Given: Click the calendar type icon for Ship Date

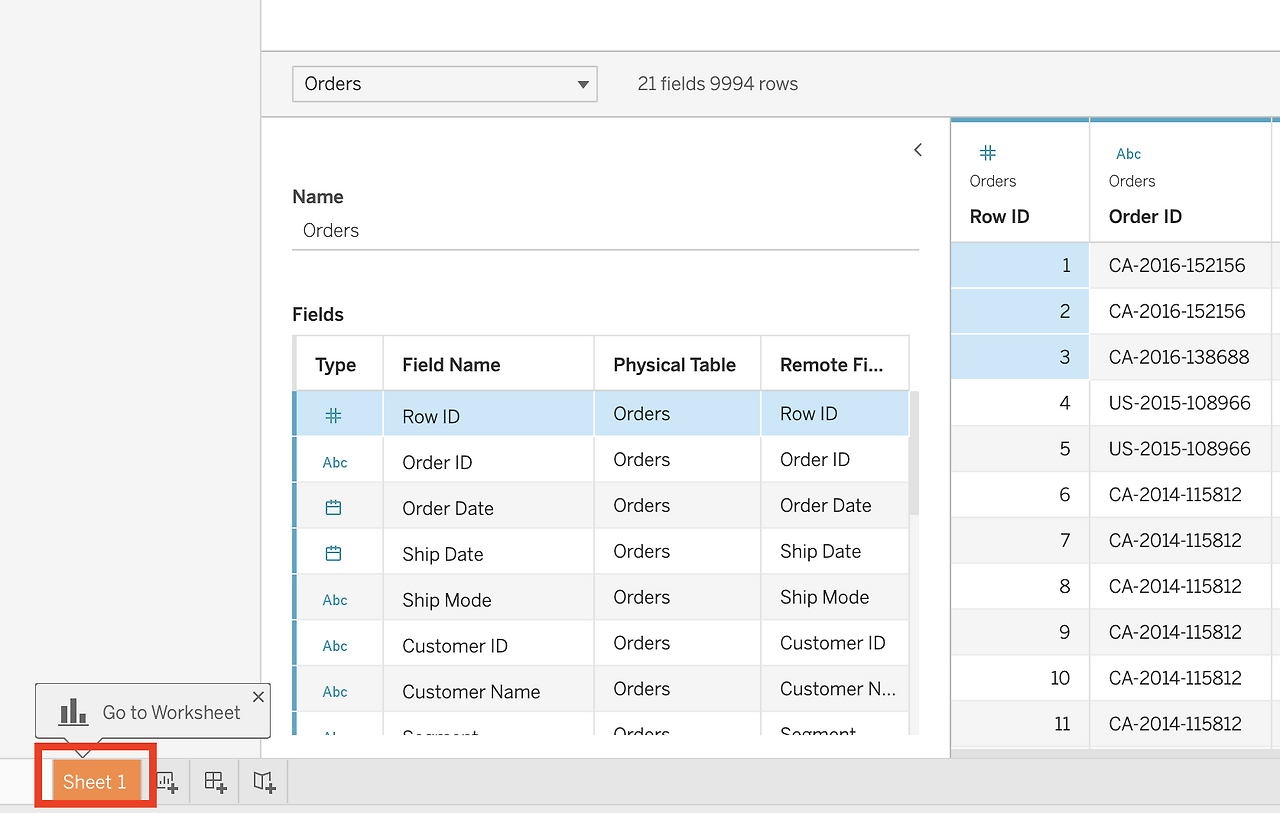Looking at the screenshot, I should tap(334, 554).
